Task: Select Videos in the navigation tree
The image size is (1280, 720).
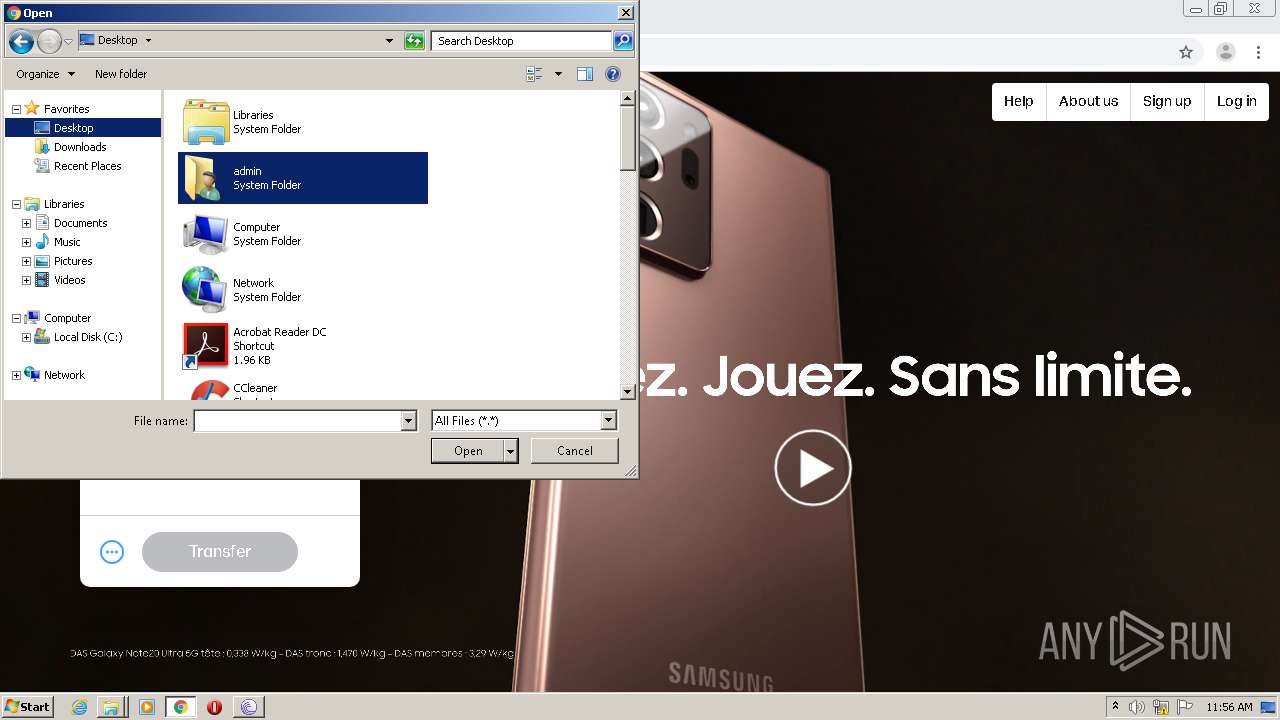Action: tap(69, 280)
